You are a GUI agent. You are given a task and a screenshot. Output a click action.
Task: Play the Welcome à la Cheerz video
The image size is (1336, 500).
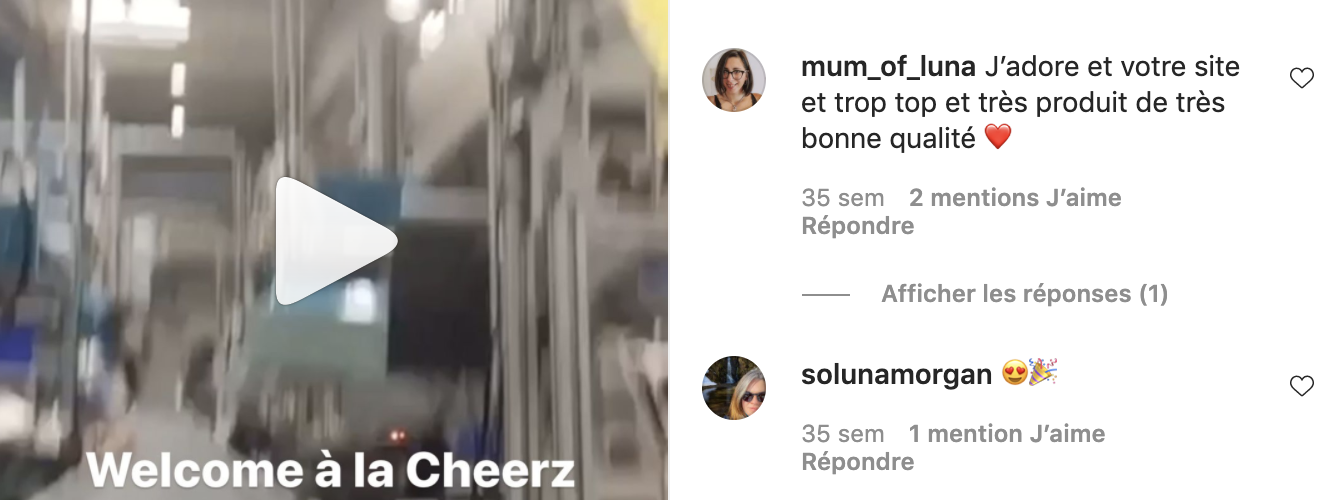pyautogui.click(x=336, y=241)
